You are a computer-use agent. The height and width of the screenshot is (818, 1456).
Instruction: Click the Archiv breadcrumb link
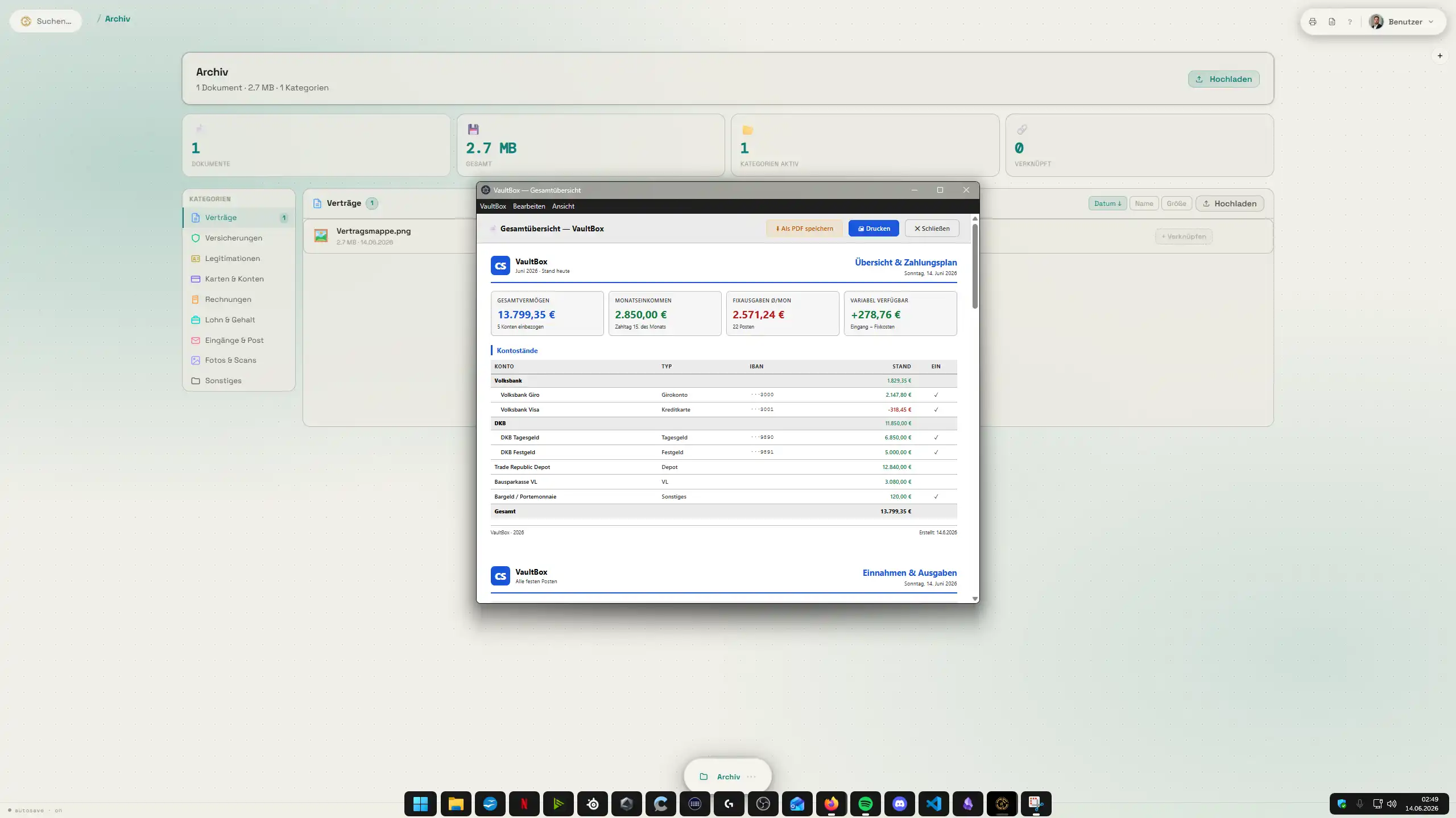tap(118, 19)
